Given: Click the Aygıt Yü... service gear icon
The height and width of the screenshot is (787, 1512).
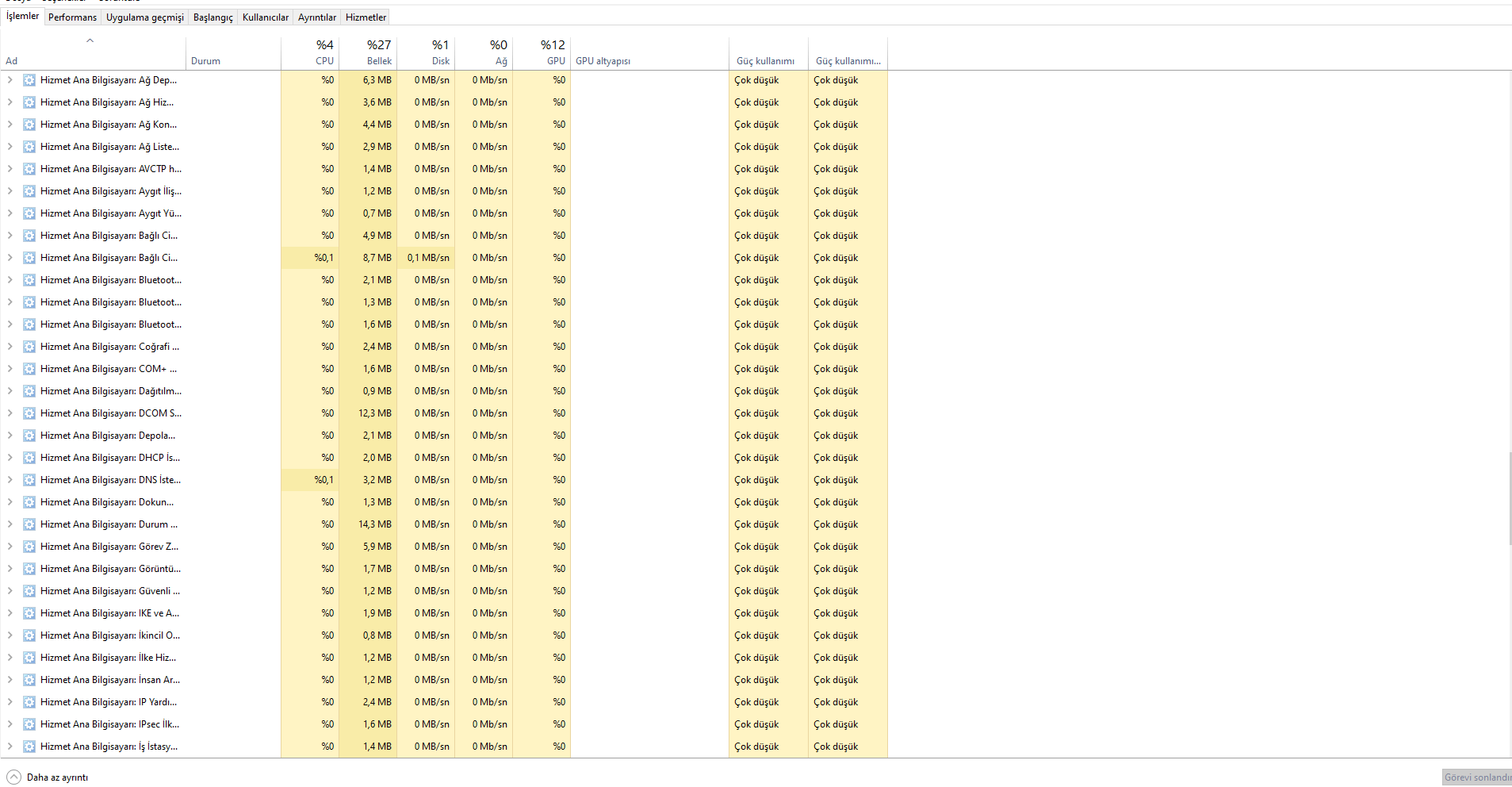Looking at the screenshot, I should pyautogui.click(x=29, y=213).
